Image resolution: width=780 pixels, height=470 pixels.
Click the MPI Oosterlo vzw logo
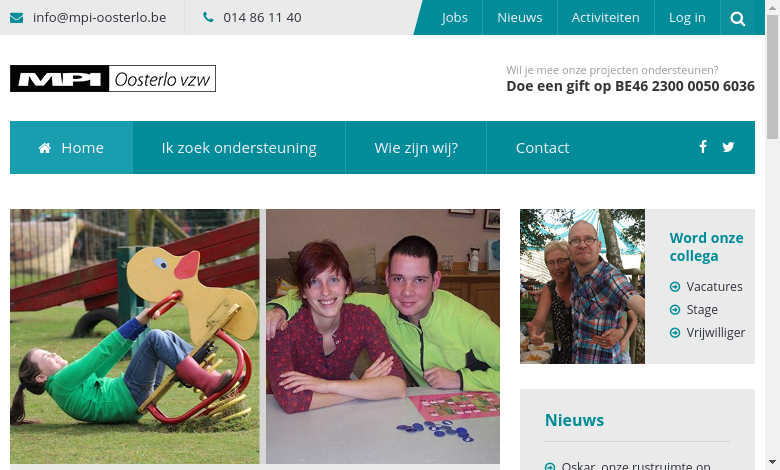pyautogui.click(x=113, y=79)
